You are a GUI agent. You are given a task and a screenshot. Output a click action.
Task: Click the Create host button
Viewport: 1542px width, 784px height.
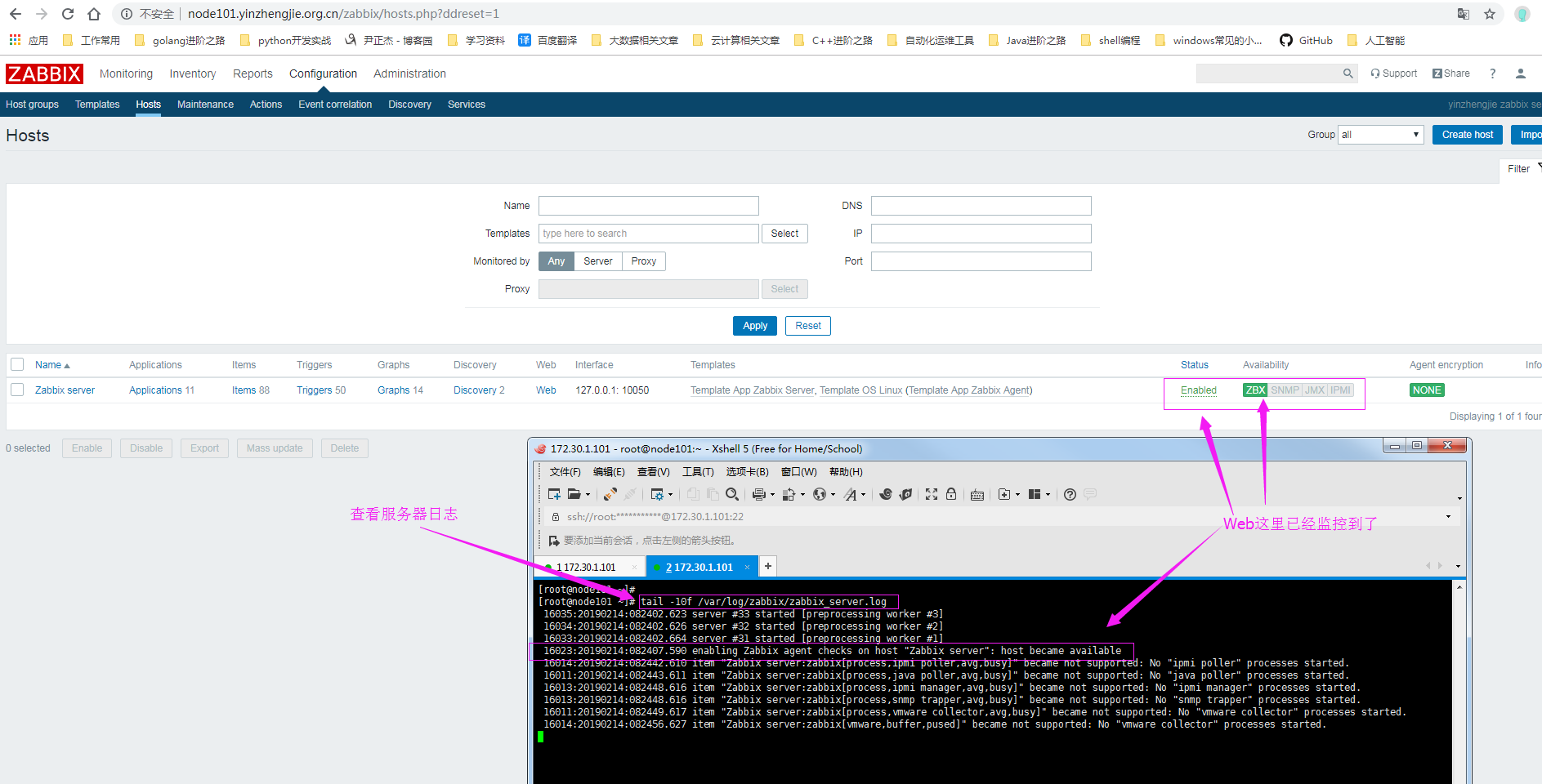(1467, 135)
